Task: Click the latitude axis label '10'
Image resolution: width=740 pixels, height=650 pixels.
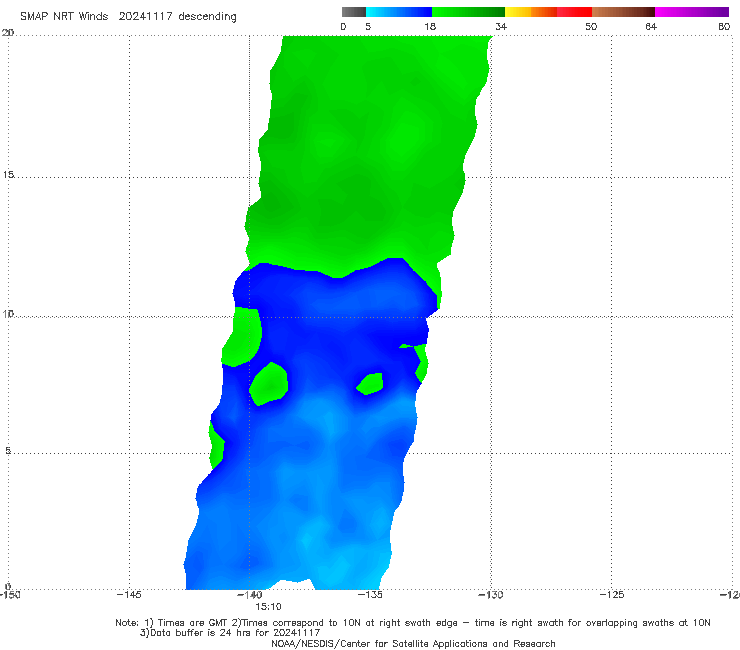Action: coord(8,313)
